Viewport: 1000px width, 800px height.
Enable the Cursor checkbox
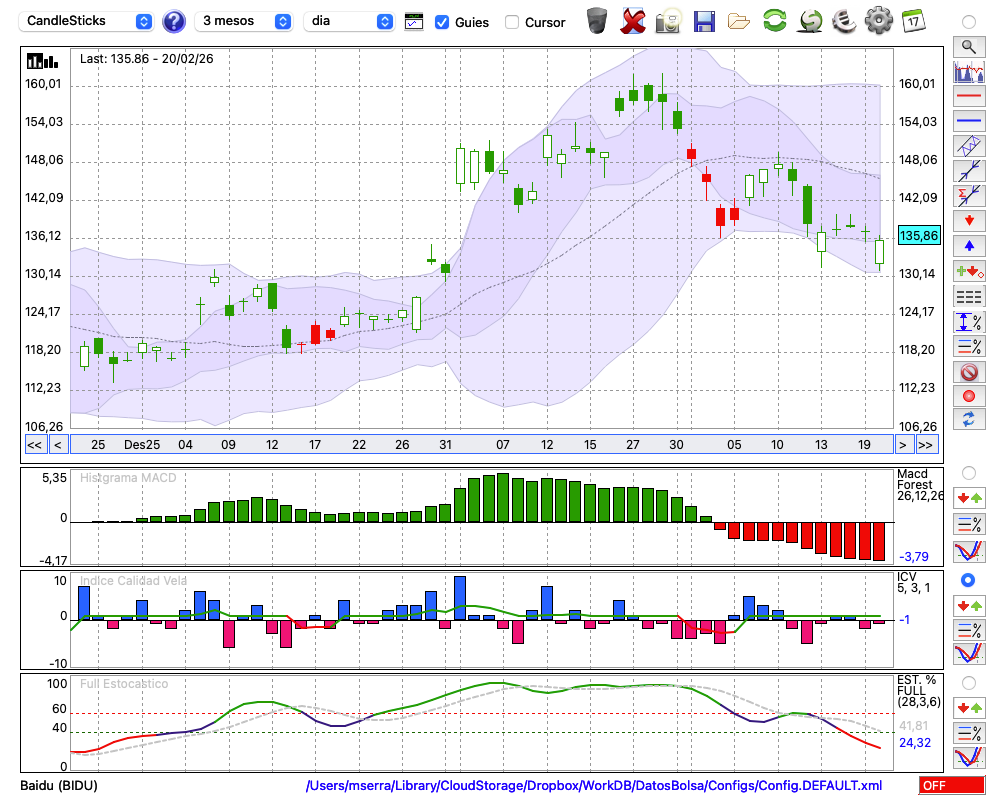tap(512, 22)
